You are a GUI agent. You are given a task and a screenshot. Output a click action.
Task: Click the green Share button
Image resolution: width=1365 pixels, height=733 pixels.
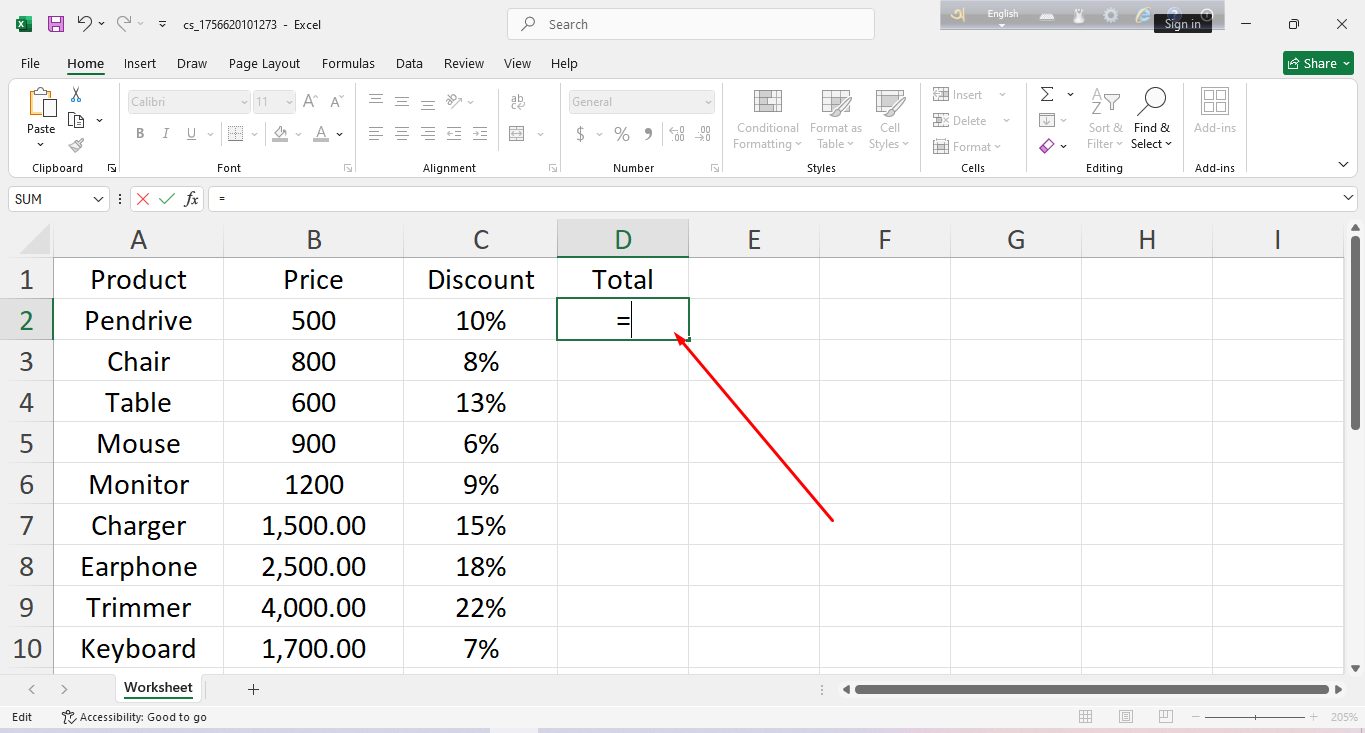coord(1318,63)
